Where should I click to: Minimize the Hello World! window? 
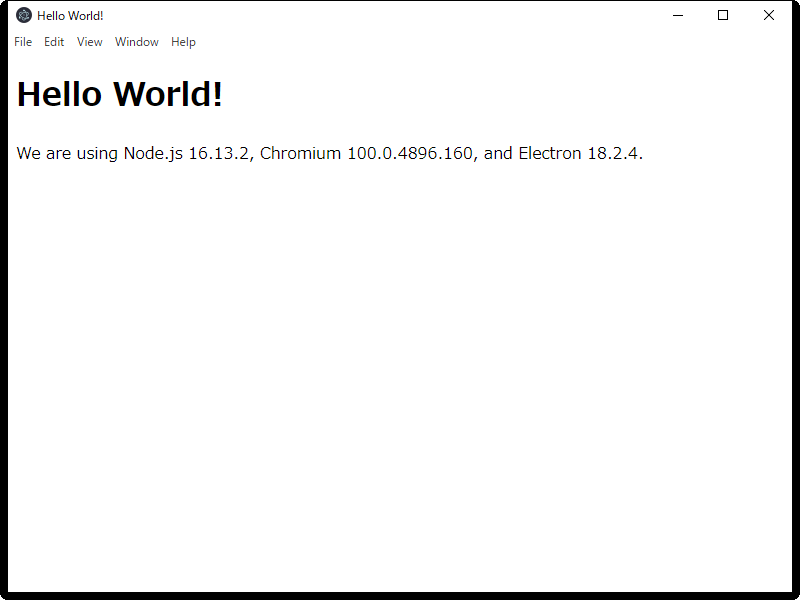(x=678, y=15)
